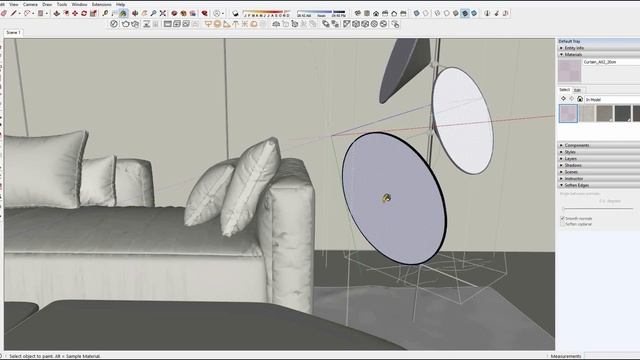Collapse the Soften Edges panel
The width and height of the screenshot is (640, 360).
tap(598, 185)
